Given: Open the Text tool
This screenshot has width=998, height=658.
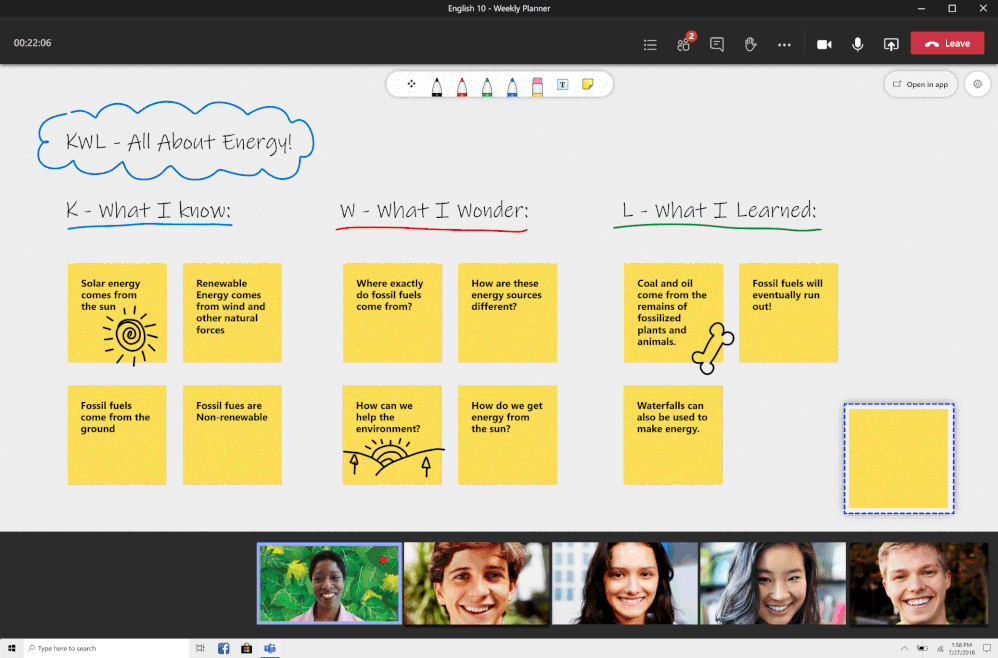Looking at the screenshot, I should (562, 85).
